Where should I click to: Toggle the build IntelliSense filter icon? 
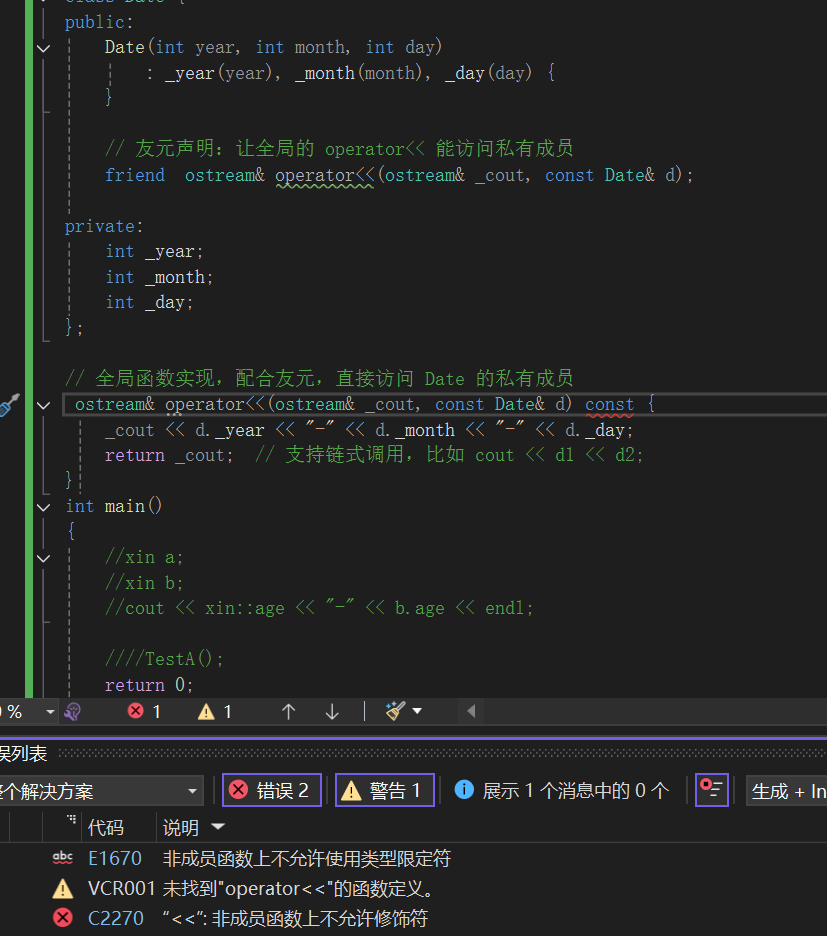point(712,790)
